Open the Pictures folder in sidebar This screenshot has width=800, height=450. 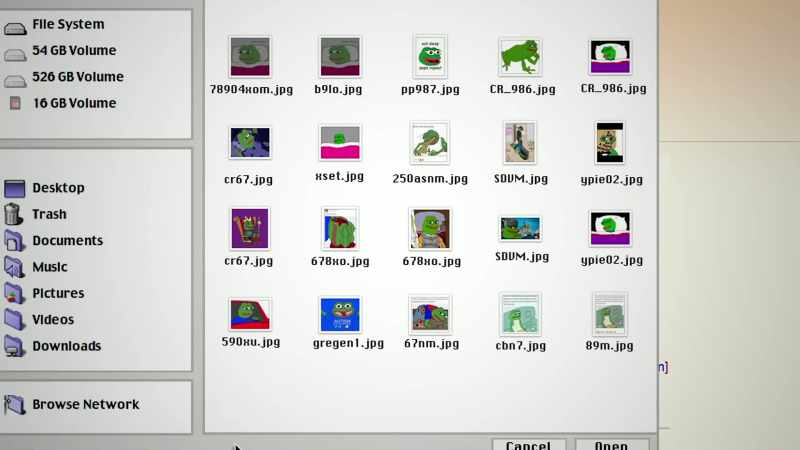tap(44, 293)
